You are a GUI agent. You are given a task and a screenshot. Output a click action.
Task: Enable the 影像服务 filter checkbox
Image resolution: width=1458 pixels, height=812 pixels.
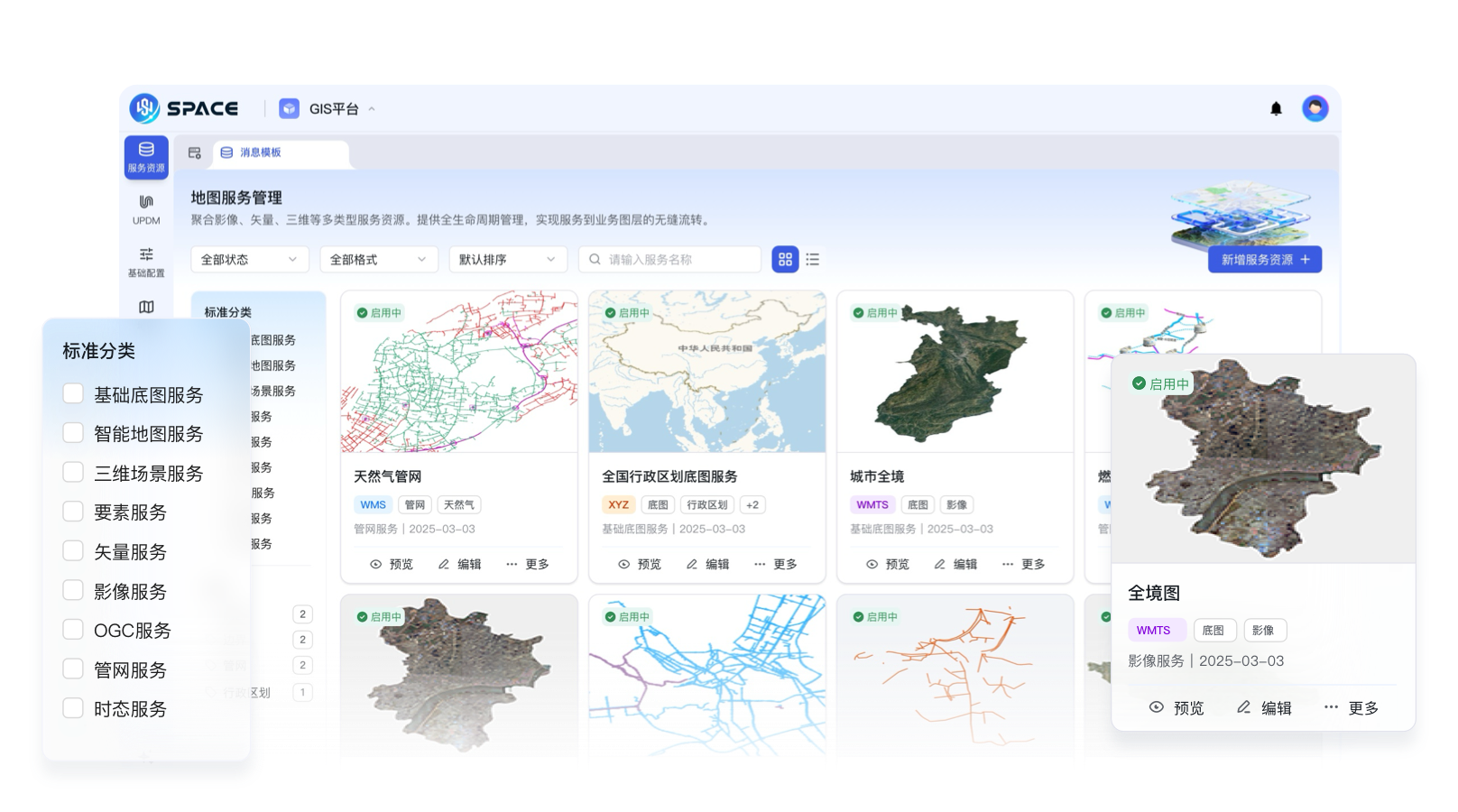72,590
